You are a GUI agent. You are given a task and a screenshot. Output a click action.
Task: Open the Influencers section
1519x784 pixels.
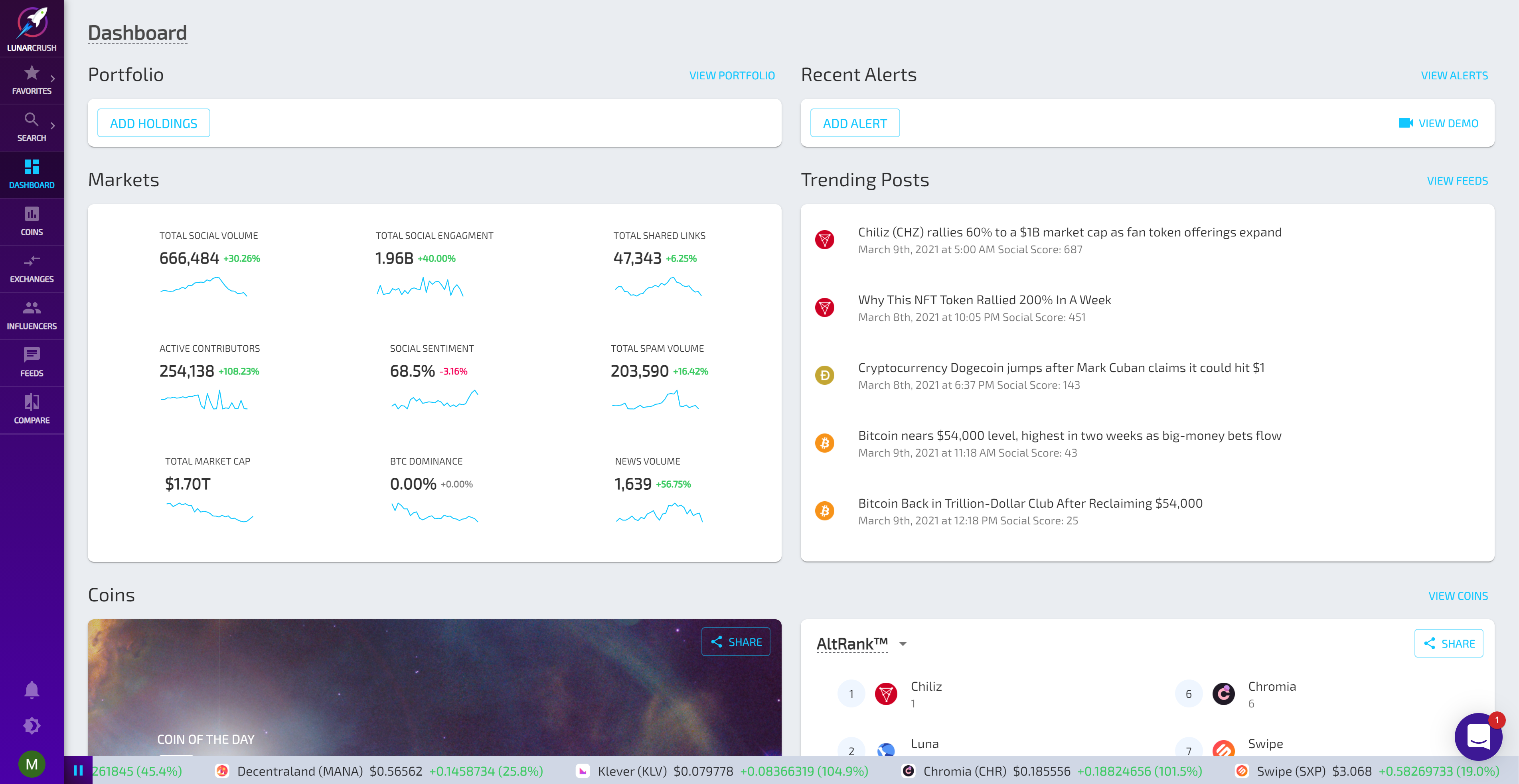32,315
